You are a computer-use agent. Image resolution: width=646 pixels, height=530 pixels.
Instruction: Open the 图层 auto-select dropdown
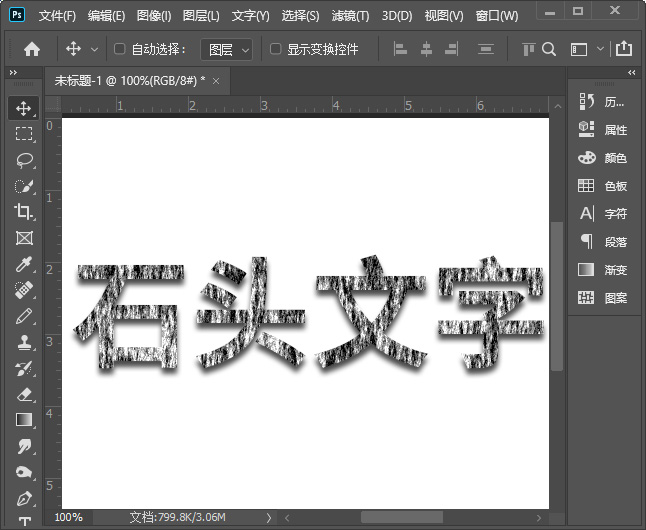pyautogui.click(x=227, y=50)
